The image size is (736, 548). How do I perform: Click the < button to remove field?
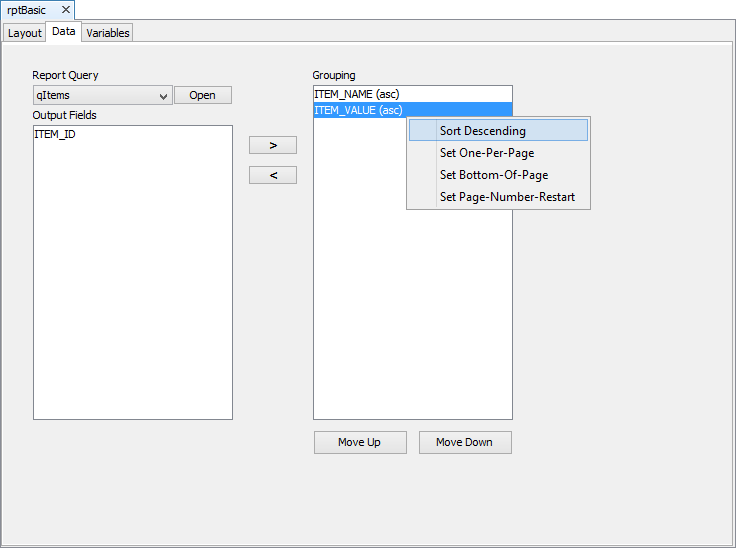click(x=273, y=175)
